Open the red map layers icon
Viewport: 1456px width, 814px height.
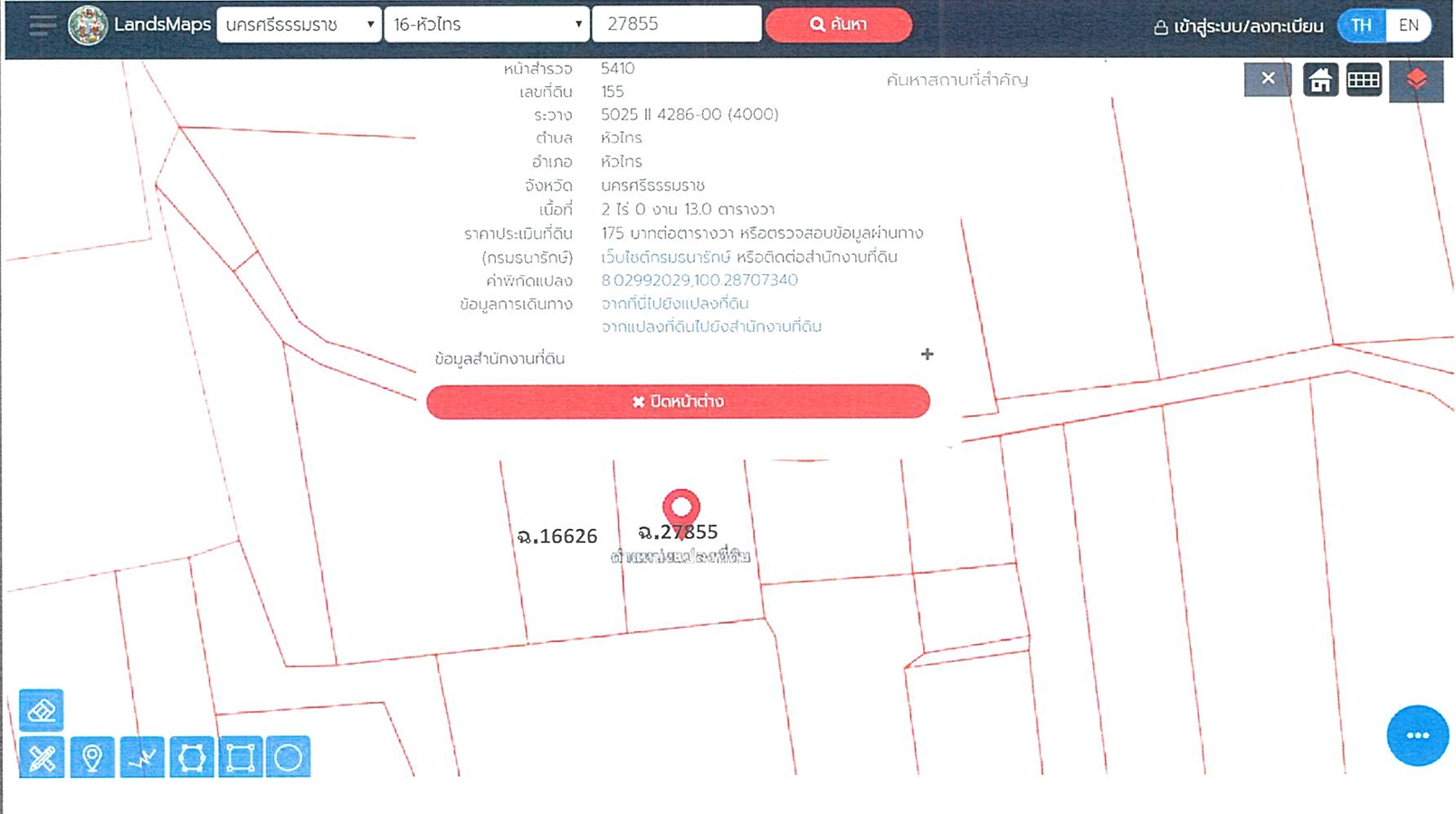1416,80
